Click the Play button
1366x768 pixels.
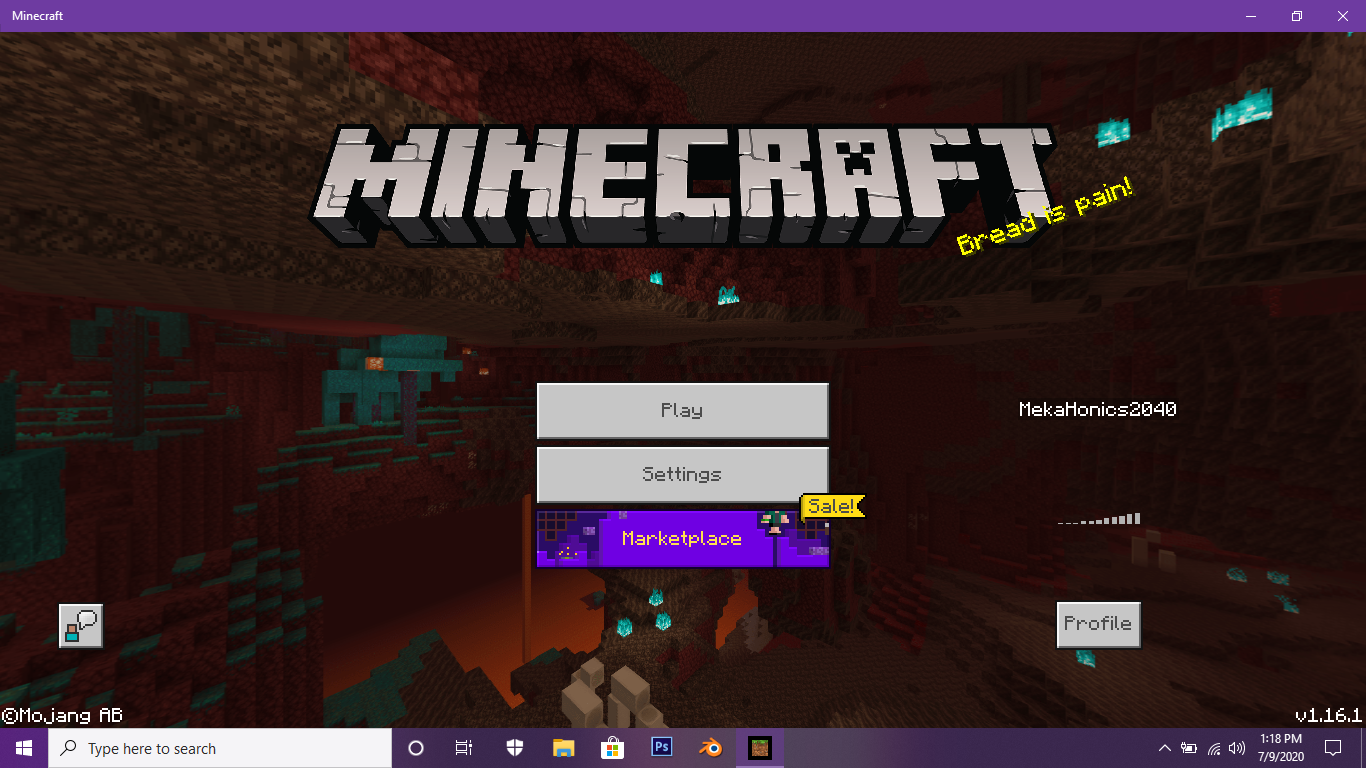point(683,411)
